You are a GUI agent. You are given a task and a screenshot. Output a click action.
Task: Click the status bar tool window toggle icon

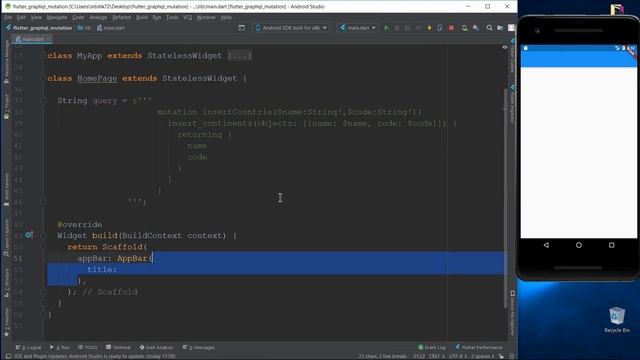[8, 356]
